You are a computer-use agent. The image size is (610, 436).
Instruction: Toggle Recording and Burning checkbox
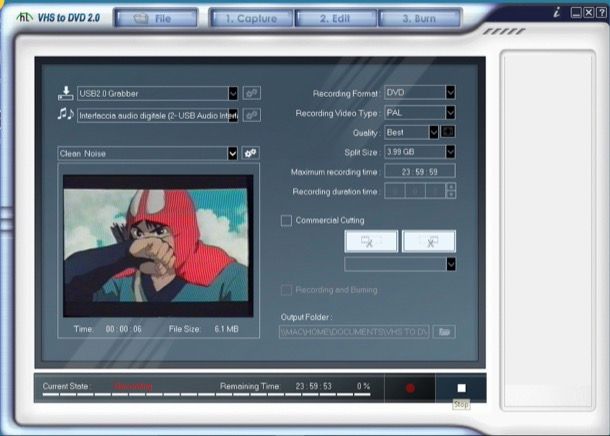click(x=287, y=290)
